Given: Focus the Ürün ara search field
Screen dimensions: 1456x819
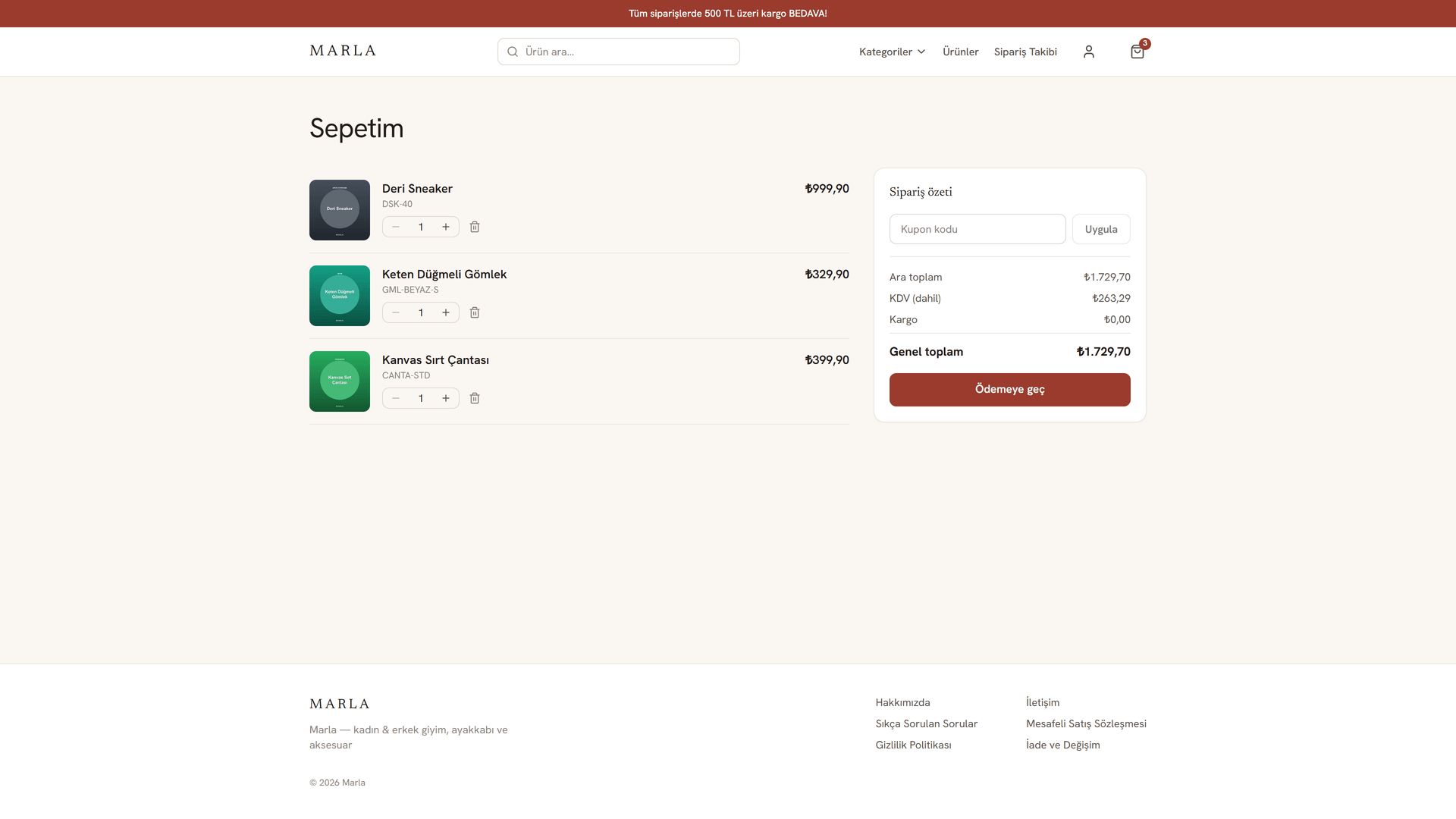Looking at the screenshot, I should click(619, 52).
